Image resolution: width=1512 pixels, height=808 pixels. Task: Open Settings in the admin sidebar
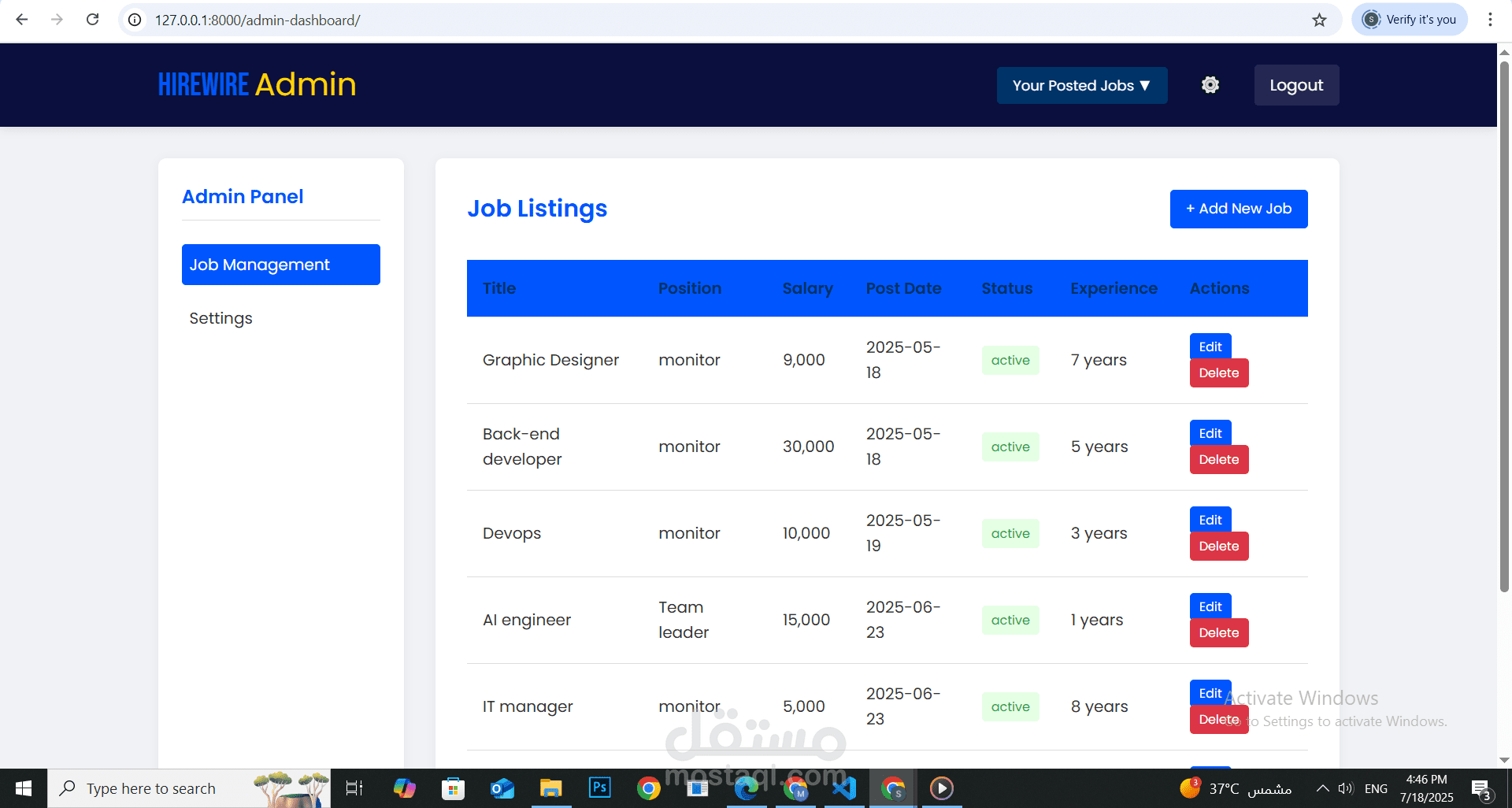pos(220,318)
